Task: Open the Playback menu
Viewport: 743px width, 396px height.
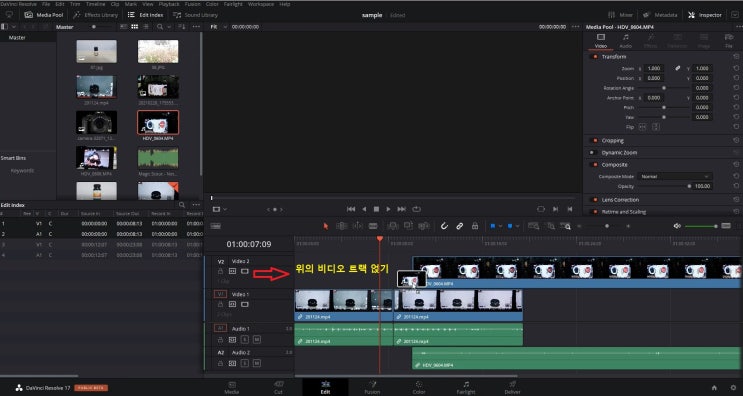Action: tap(169, 4)
